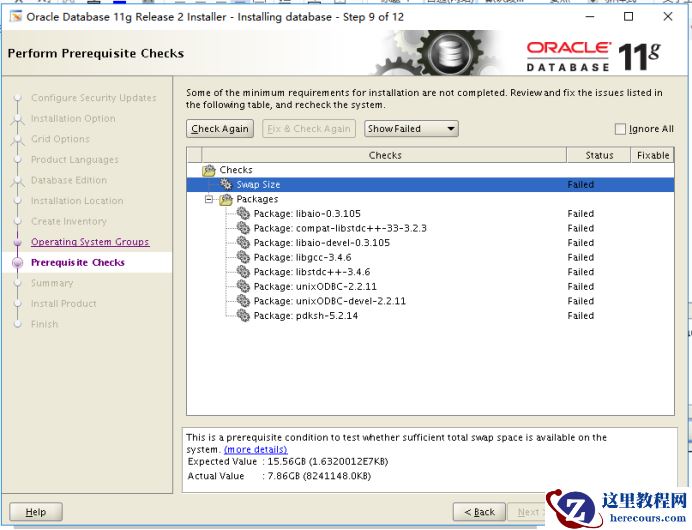Image resolution: width=692 pixels, height=530 pixels.
Task: Select the Install Product step
Action: (x=64, y=304)
